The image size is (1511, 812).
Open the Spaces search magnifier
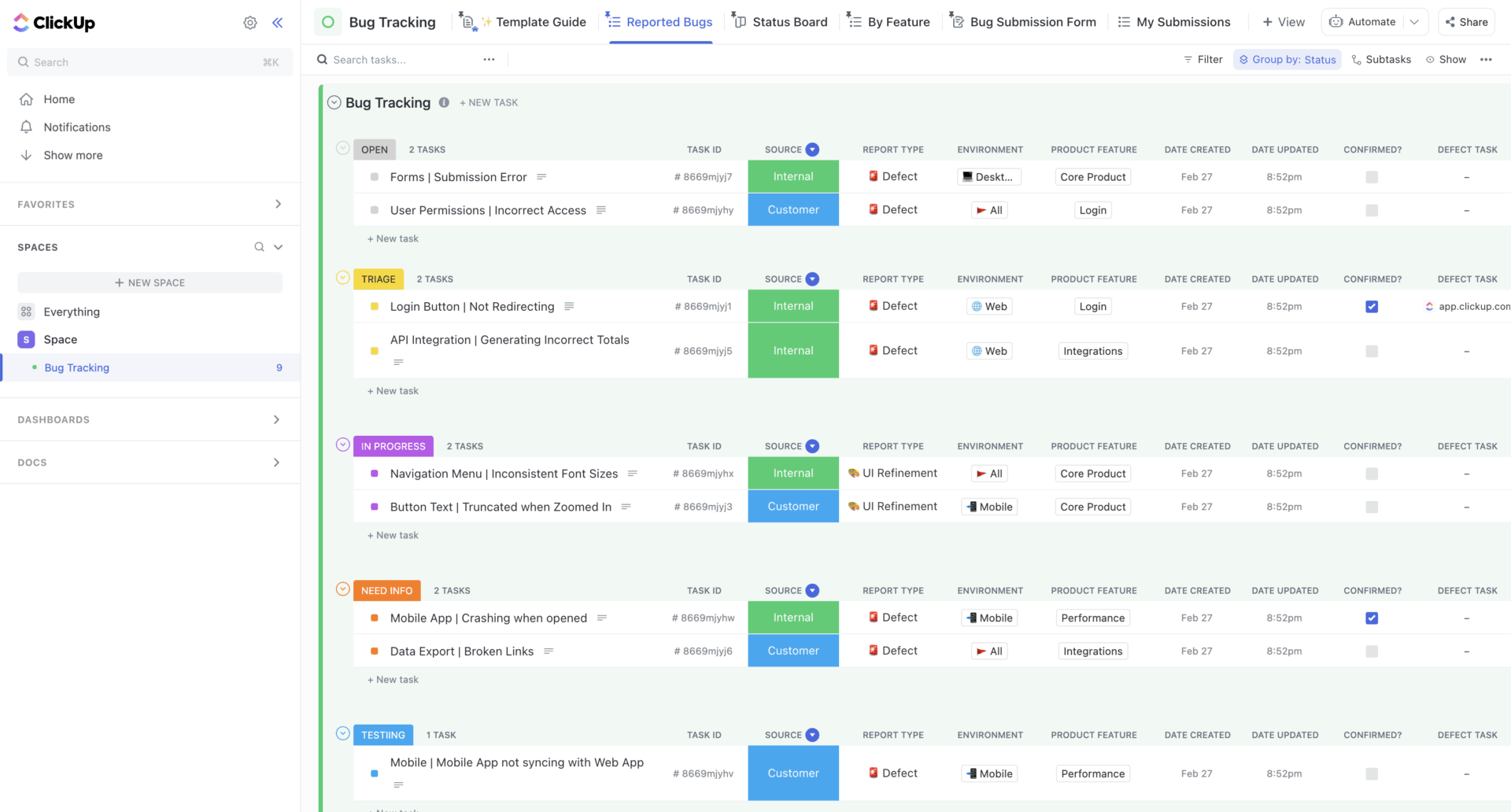(x=259, y=246)
